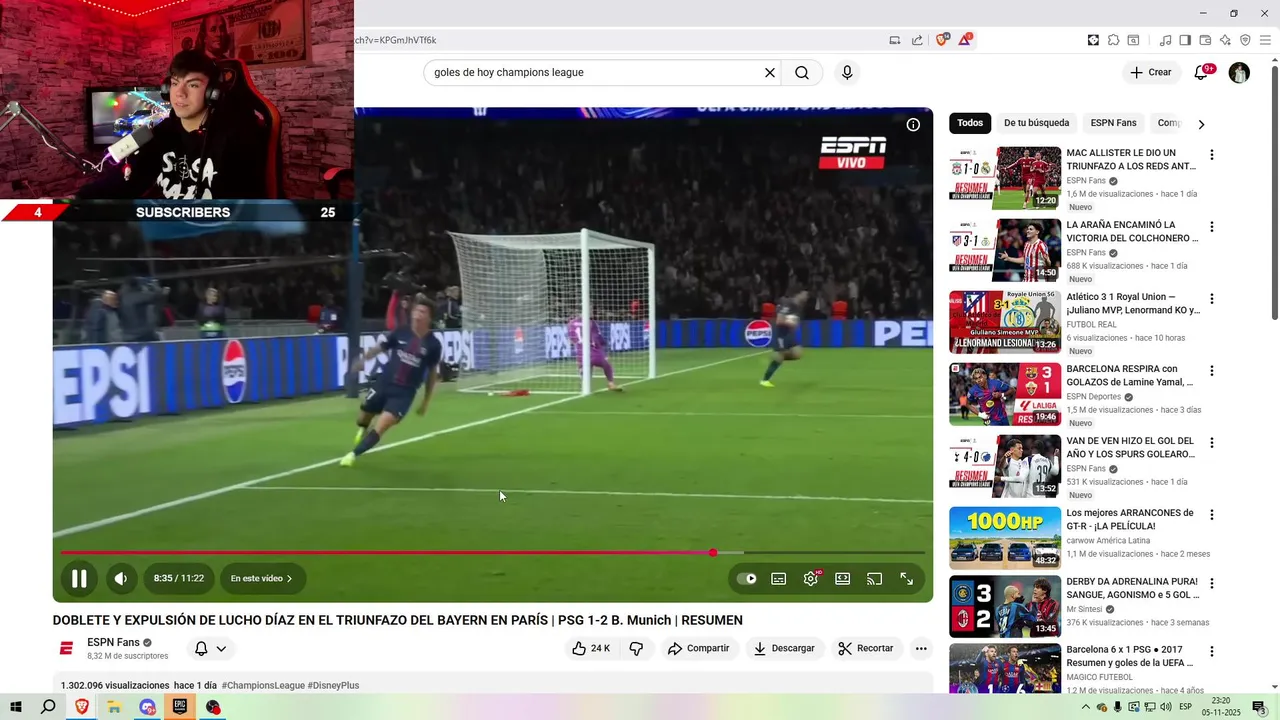Image resolution: width=1280 pixels, height=720 pixels.
Task: Open File Explorer from the taskbar
Action: [114, 707]
